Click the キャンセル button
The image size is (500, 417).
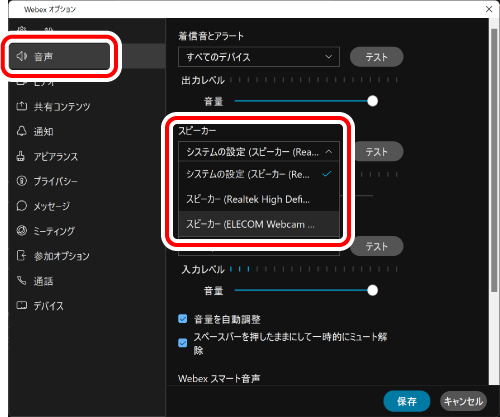pos(464,401)
